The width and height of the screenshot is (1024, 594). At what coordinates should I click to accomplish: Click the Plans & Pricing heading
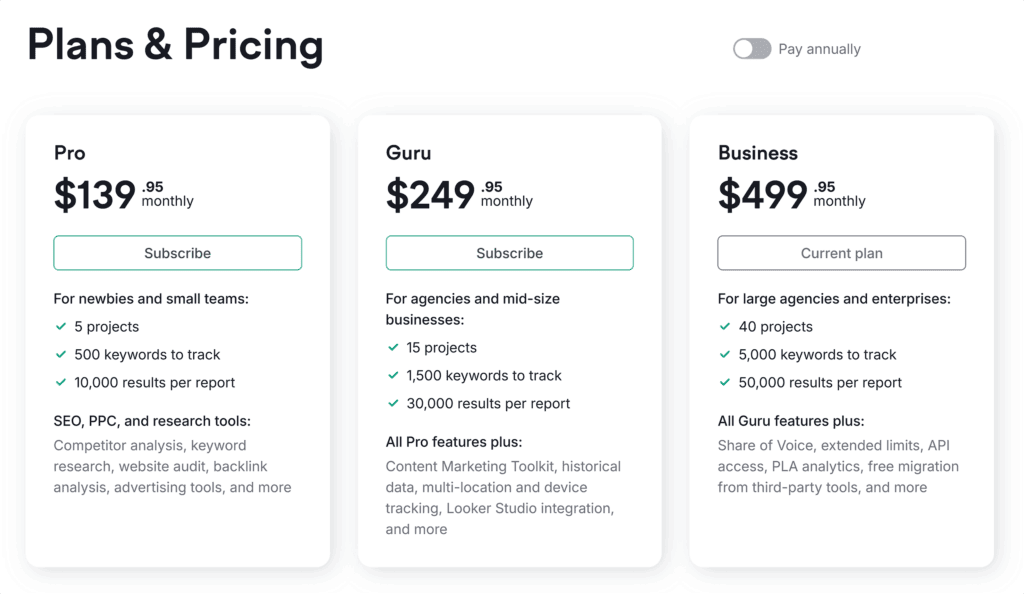pyautogui.click(x=175, y=46)
